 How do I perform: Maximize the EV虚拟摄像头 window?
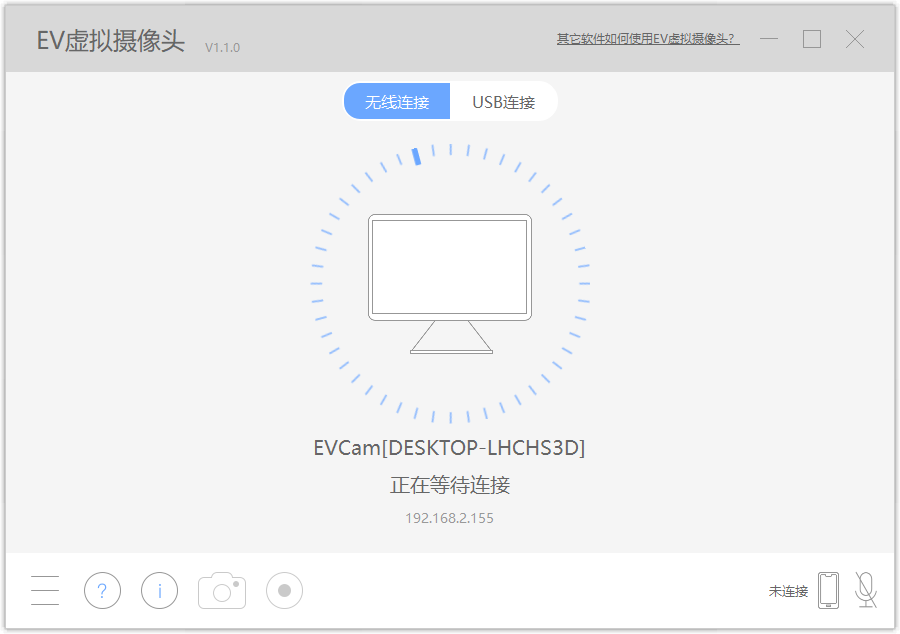point(811,38)
